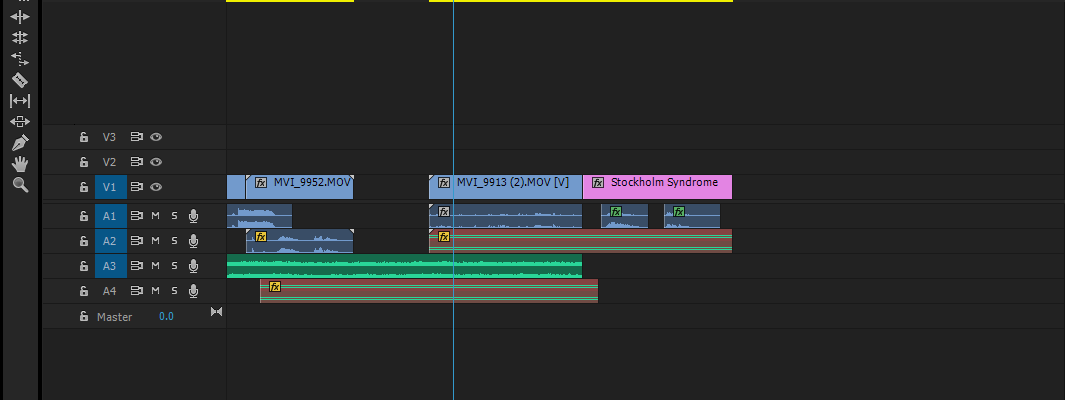Target the V2 track label
This screenshot has height=400, width=1065.
pos(110,162)
